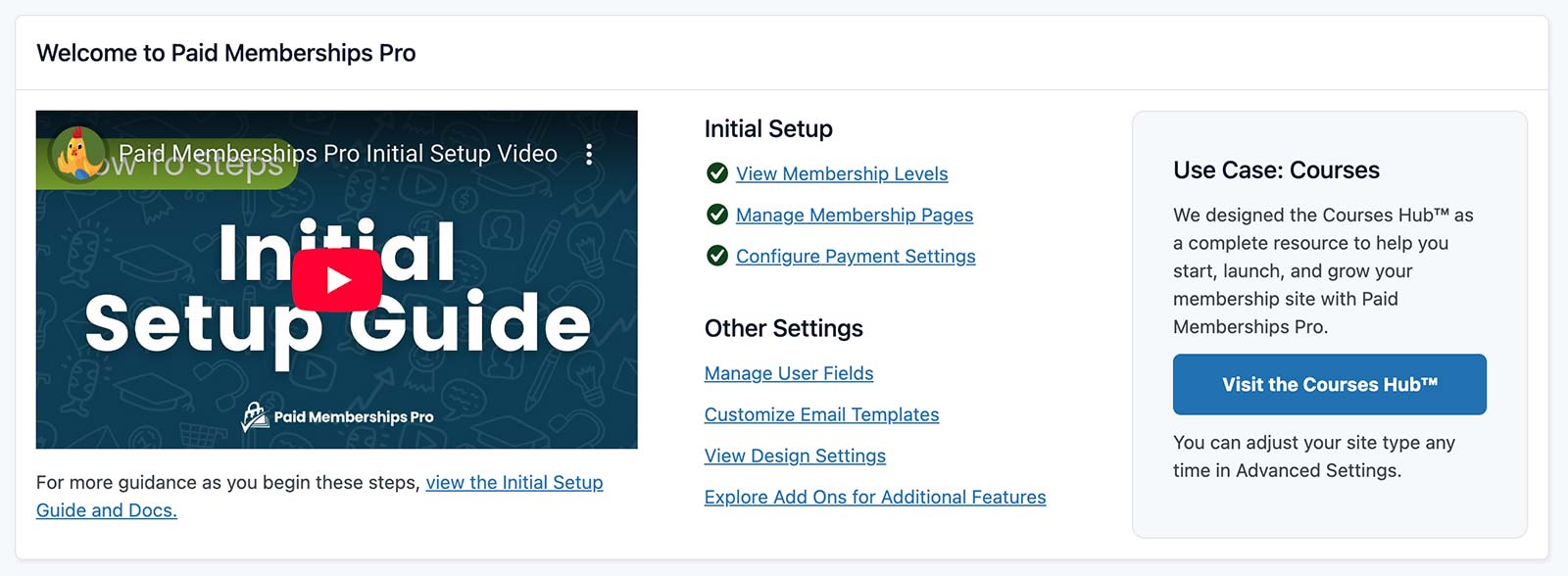
Task: Click the Paid Memberships Pro logo in video
Action: point(337,416)
